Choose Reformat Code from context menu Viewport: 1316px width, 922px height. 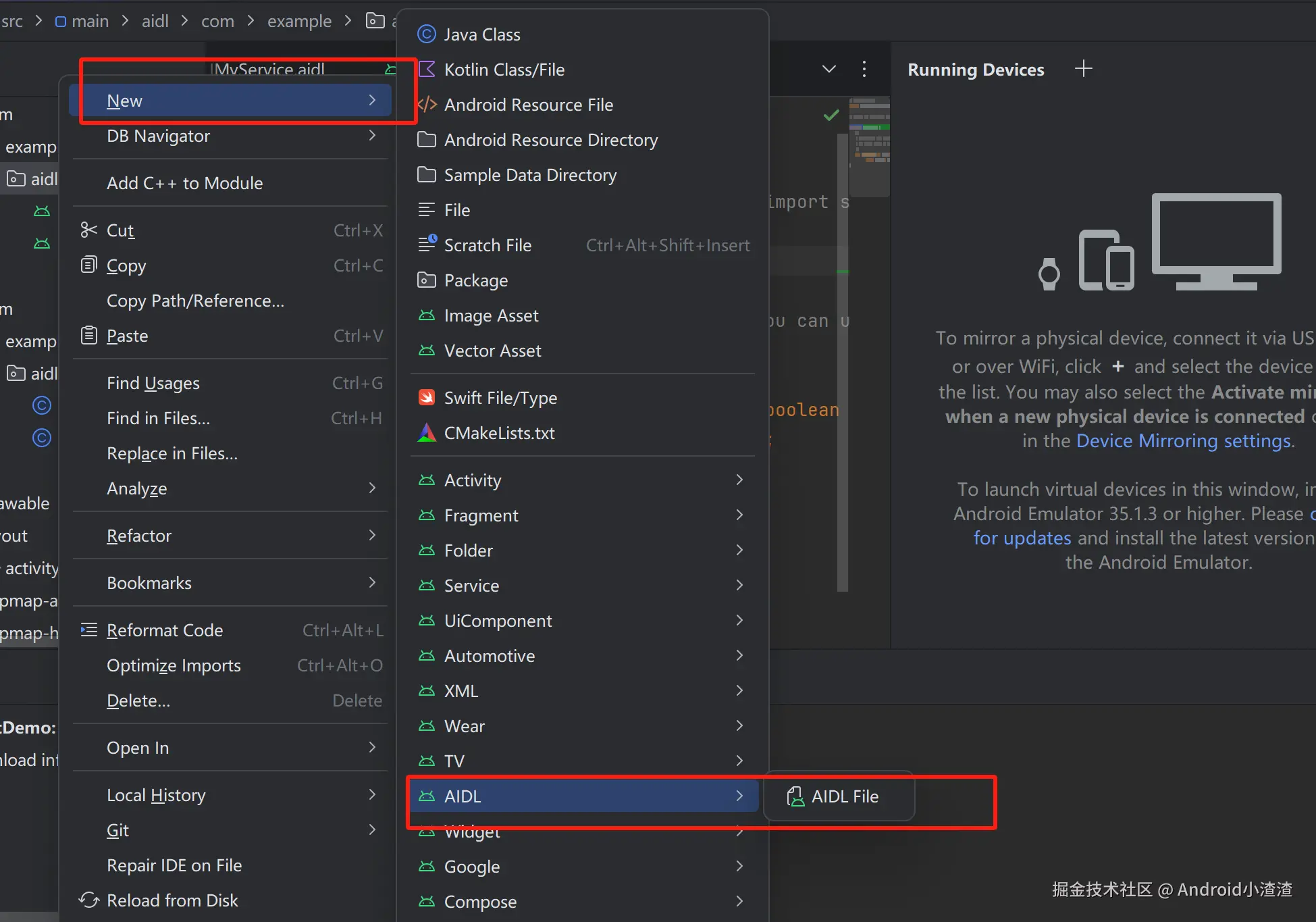[x=165, y=630]
